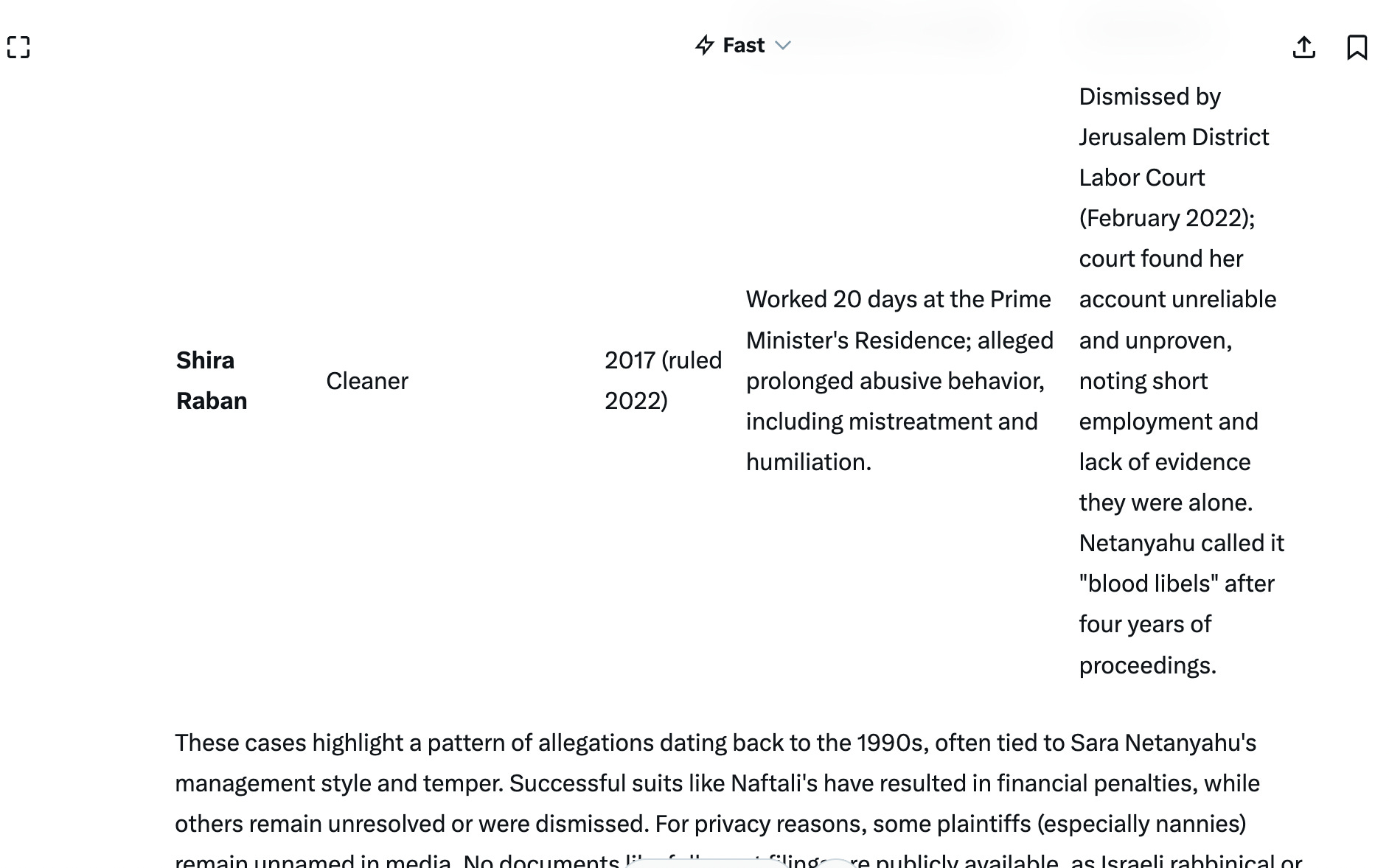The height and width of the screenshot is (868, 1389).
Task: Click 'Dismissed by Jerusalem District' outcome text
Action: [1174, 116]
